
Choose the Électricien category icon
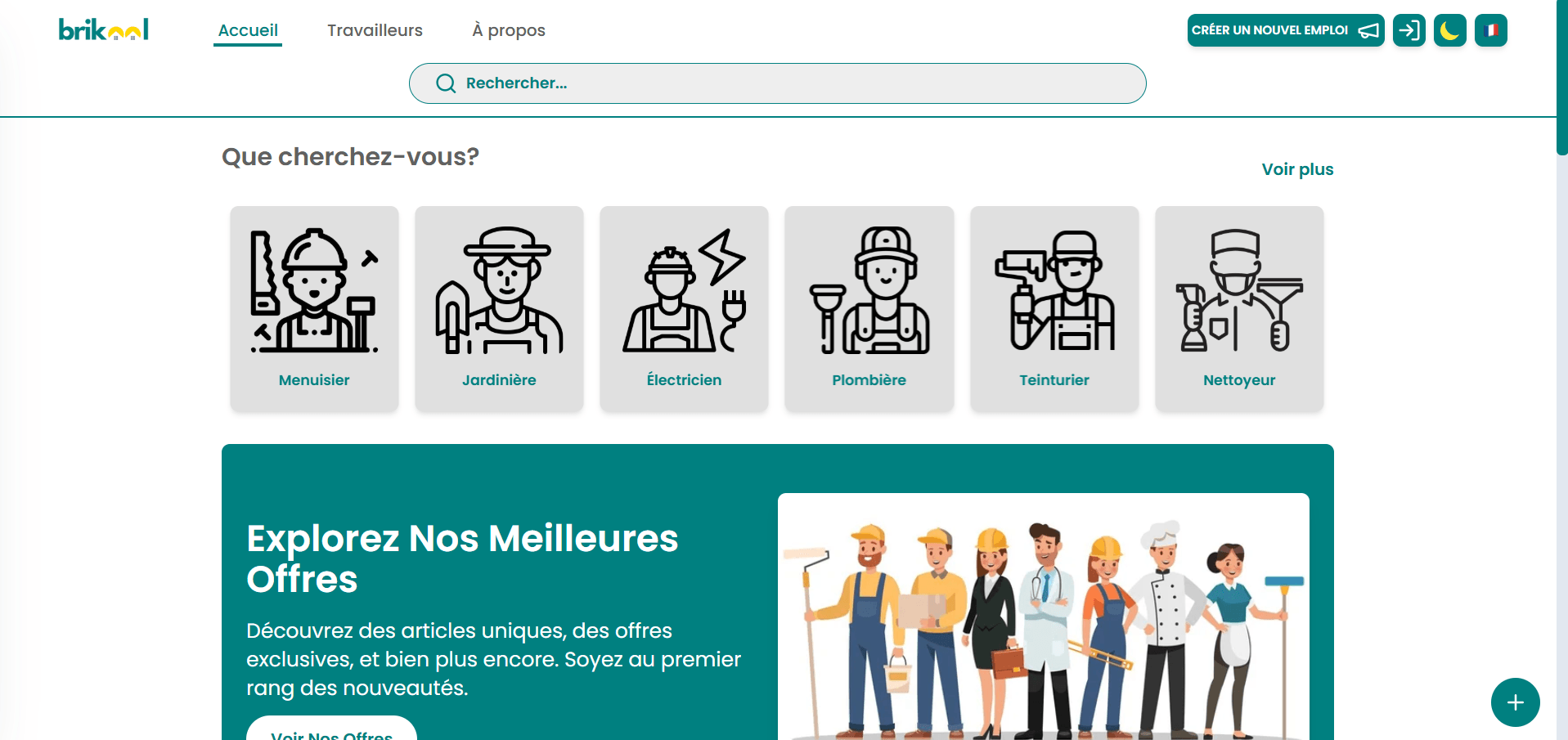684,289
